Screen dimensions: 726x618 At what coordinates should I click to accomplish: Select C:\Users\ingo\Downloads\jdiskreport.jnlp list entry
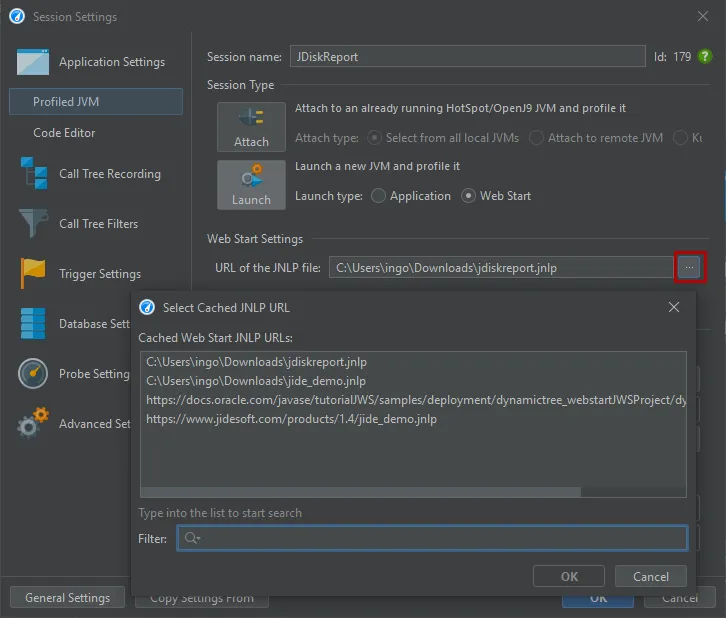click(x=413, y=362)
